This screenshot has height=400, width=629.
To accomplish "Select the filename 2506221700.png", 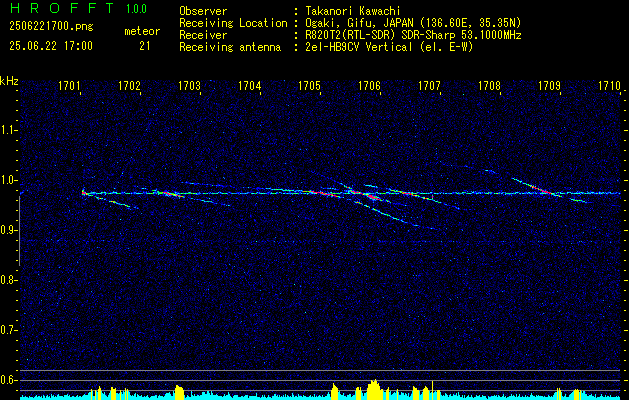I will [51, 26].
